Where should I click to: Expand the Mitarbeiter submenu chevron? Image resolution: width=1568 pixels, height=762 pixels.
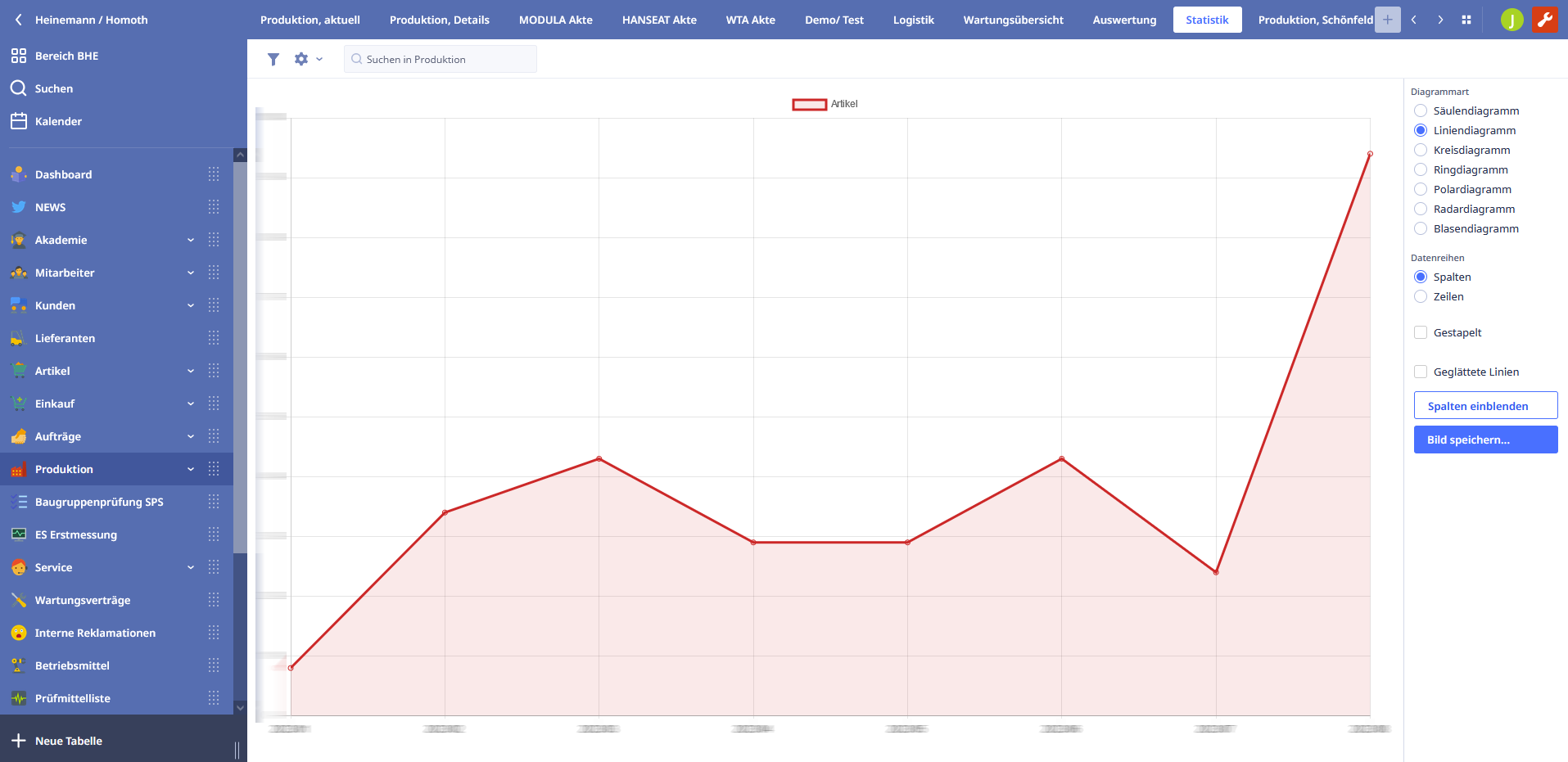[x=191, y=273]
